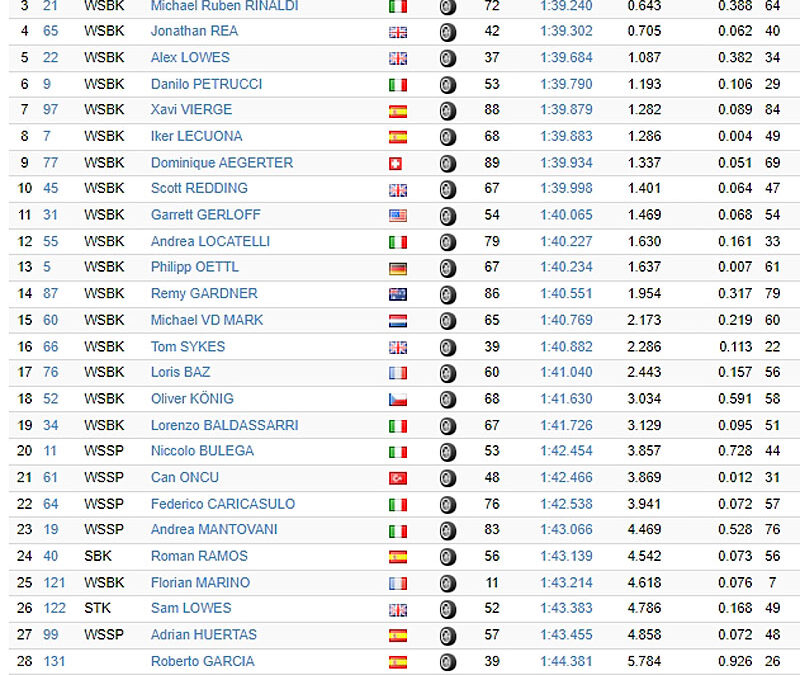Open rider link Scott REDDING
The height and width of the screenshot is (675, 800).
click(x=199, y=188)
